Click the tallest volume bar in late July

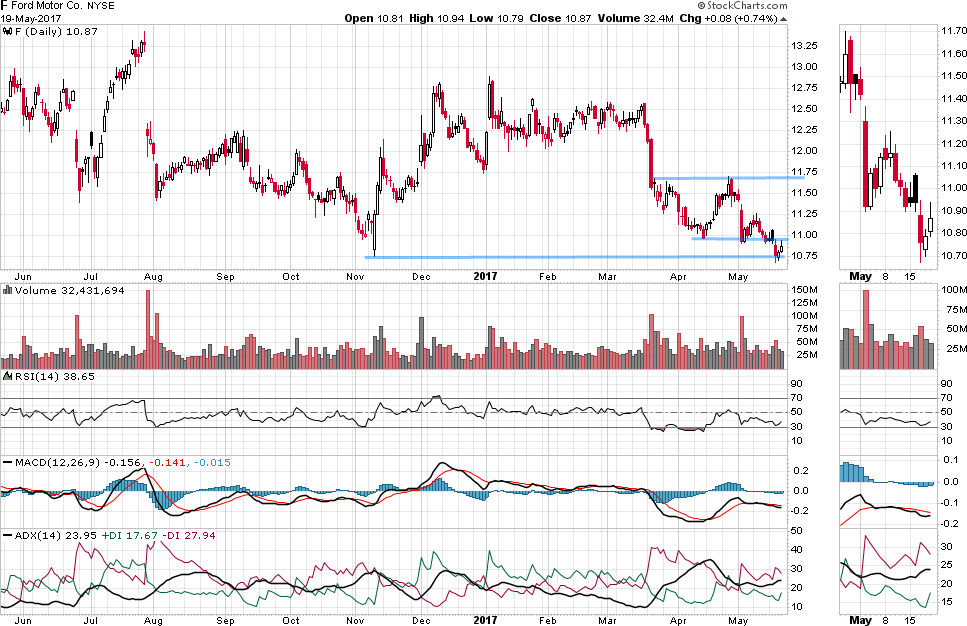148,329
